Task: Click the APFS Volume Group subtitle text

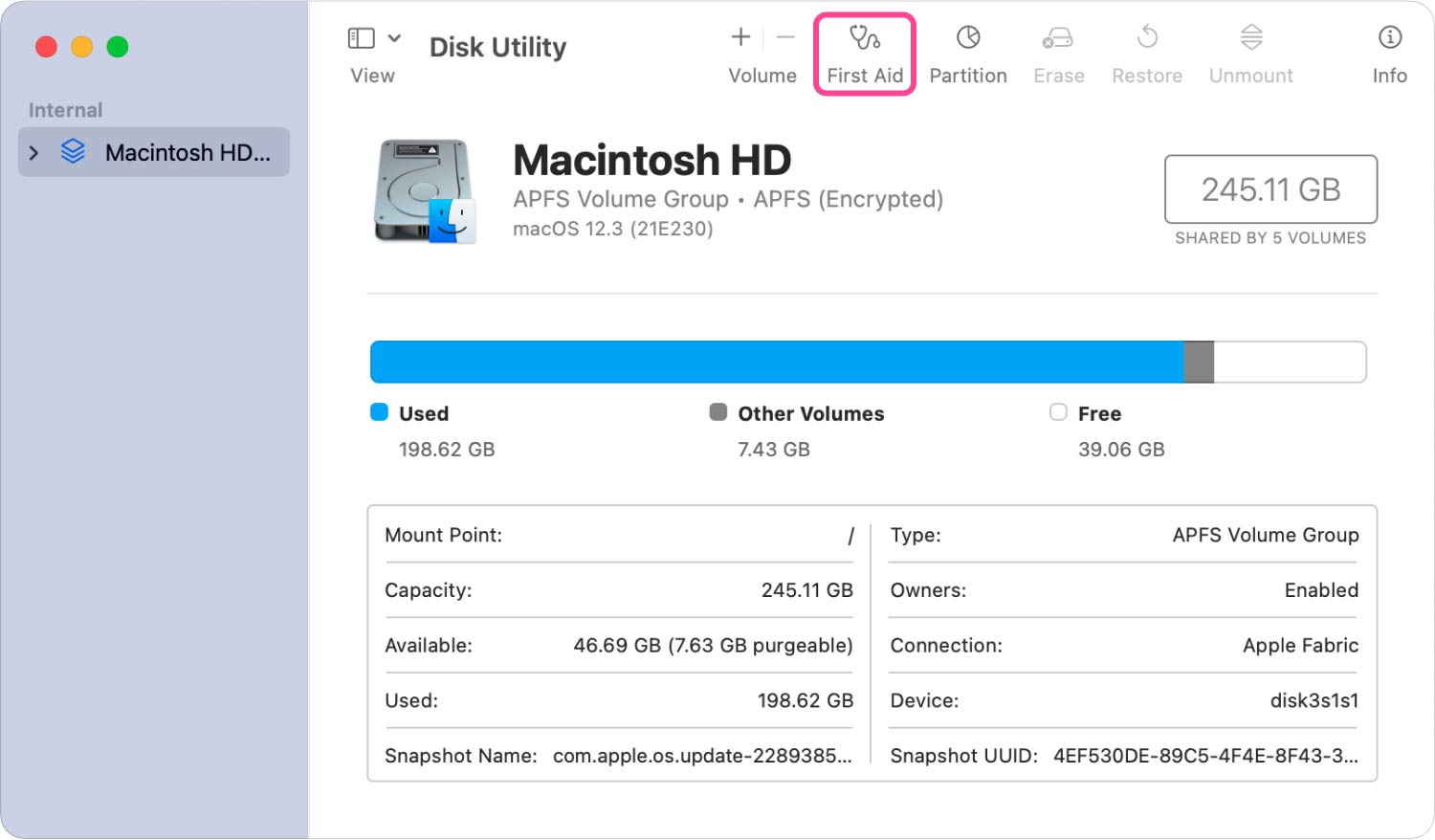Action: coord(728,199)
